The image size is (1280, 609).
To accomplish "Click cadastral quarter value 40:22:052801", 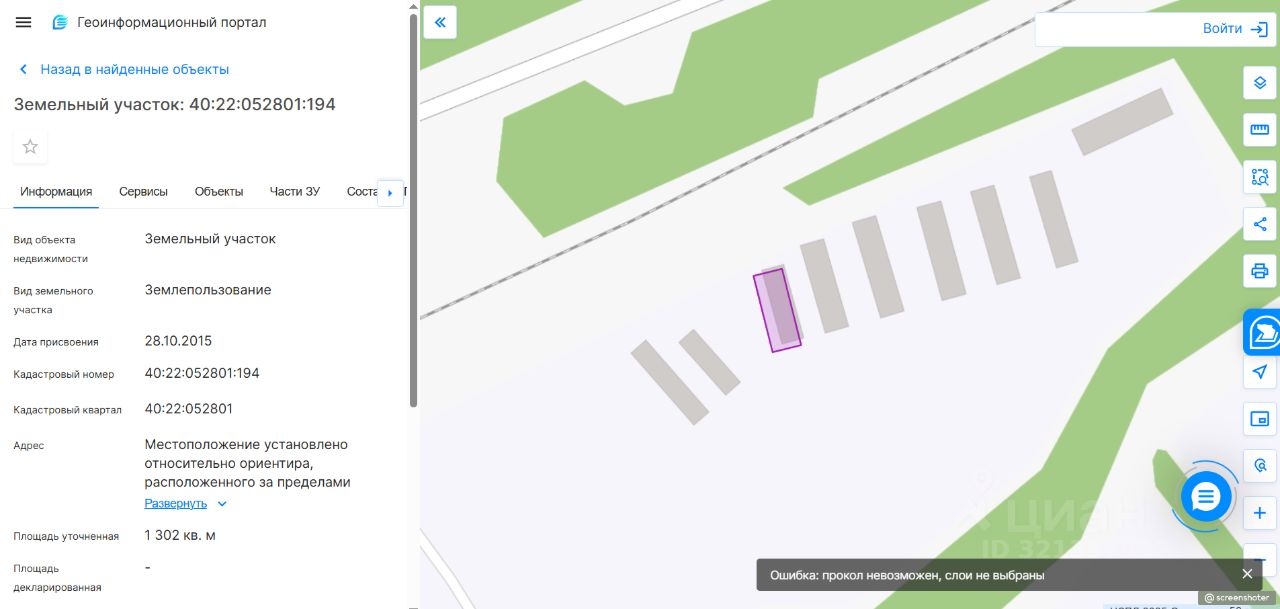I will pos(189,409).
